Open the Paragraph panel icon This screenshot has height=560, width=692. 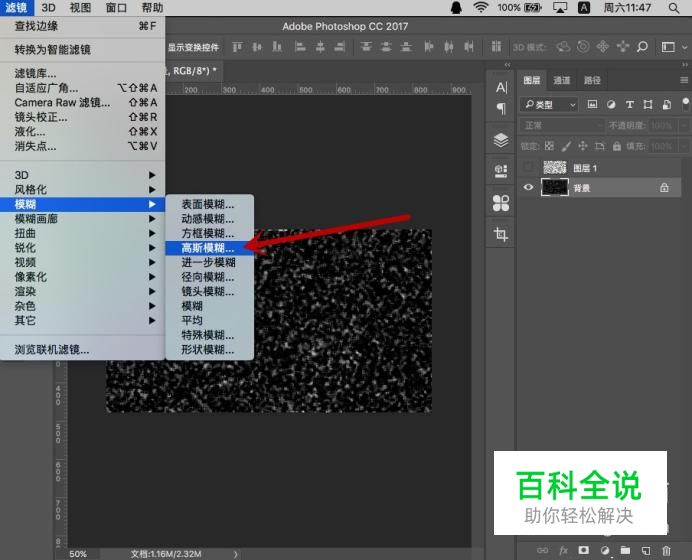point(501,108)
